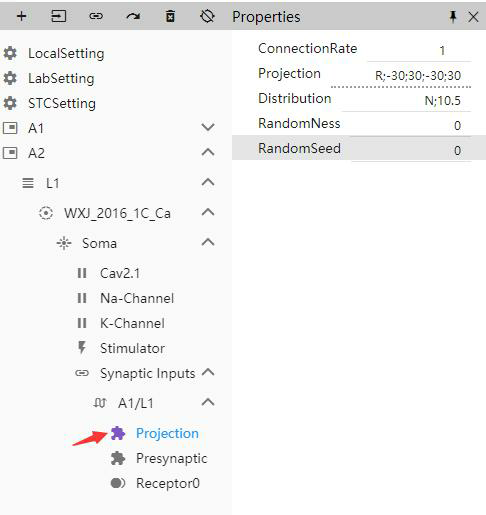Click the Stimulator lightning bolt icon
This screenshot has height=515, width=486.
point(82,348)
